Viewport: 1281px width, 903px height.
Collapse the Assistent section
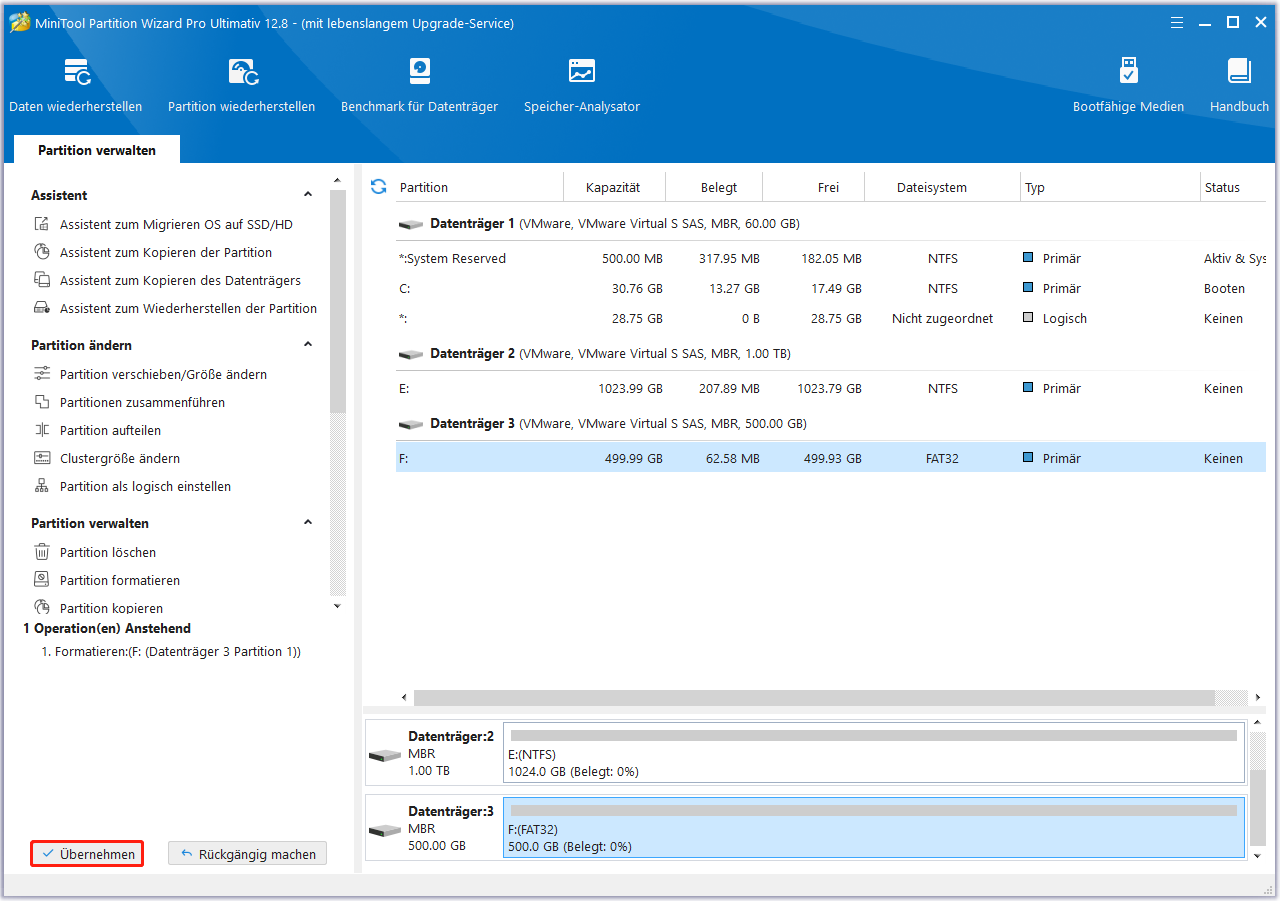tap(308, 195)
